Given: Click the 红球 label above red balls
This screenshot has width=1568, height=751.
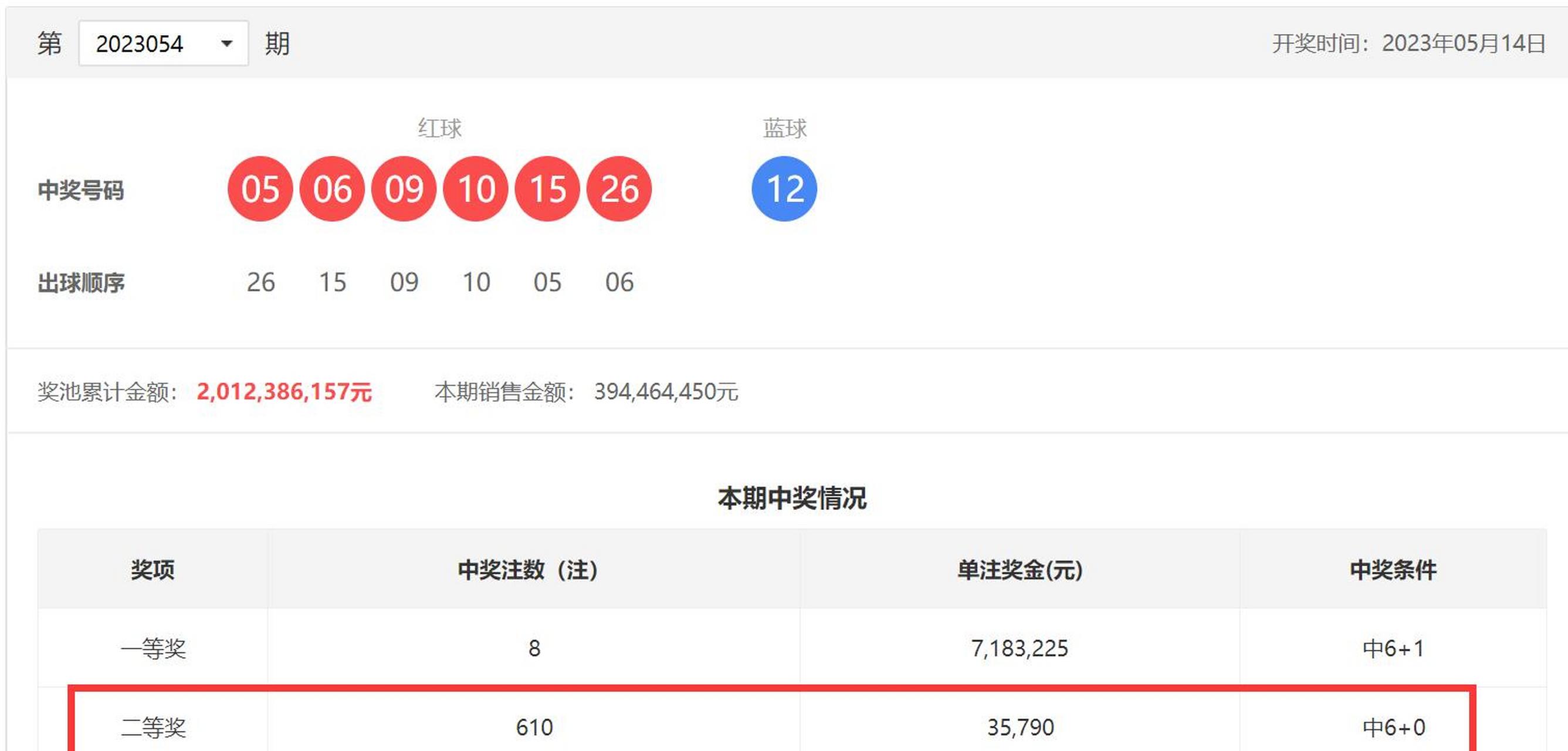Looking at the screenshot, I should [439, 128].
